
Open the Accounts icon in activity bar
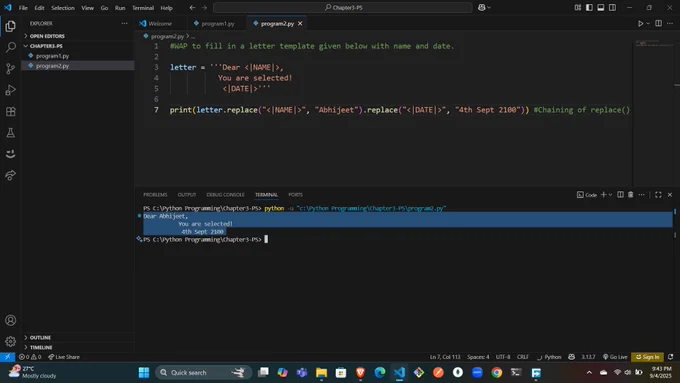click(x=10, y=321)
